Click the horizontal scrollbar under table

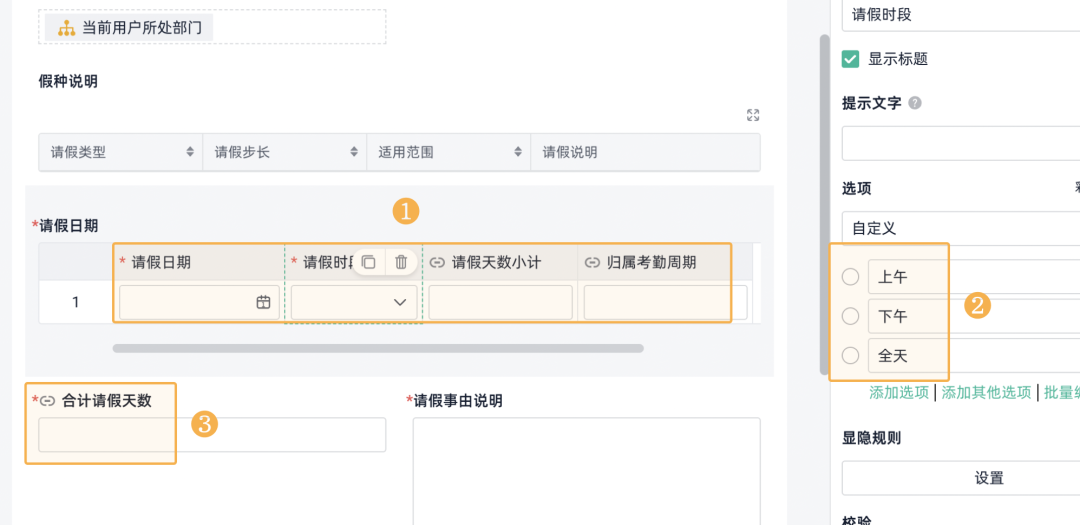coord(378,349)
